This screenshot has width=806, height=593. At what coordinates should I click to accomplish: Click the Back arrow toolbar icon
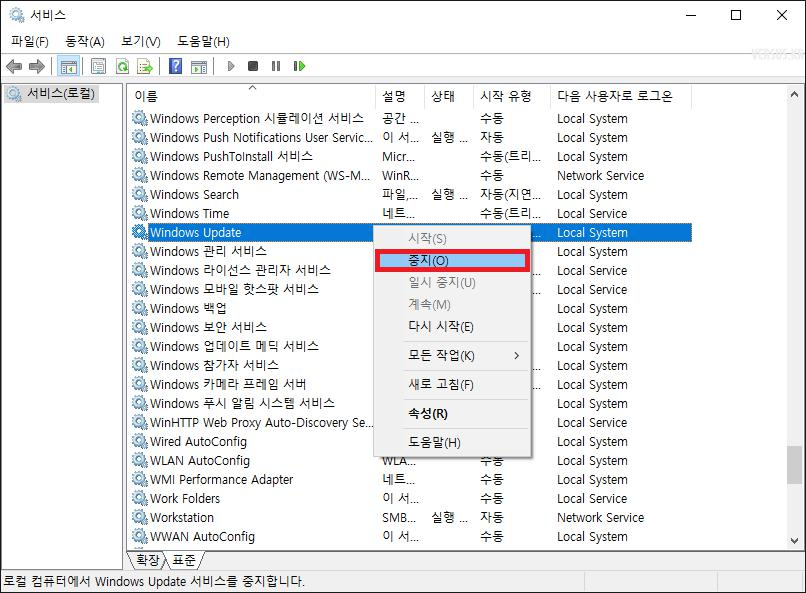14,66
